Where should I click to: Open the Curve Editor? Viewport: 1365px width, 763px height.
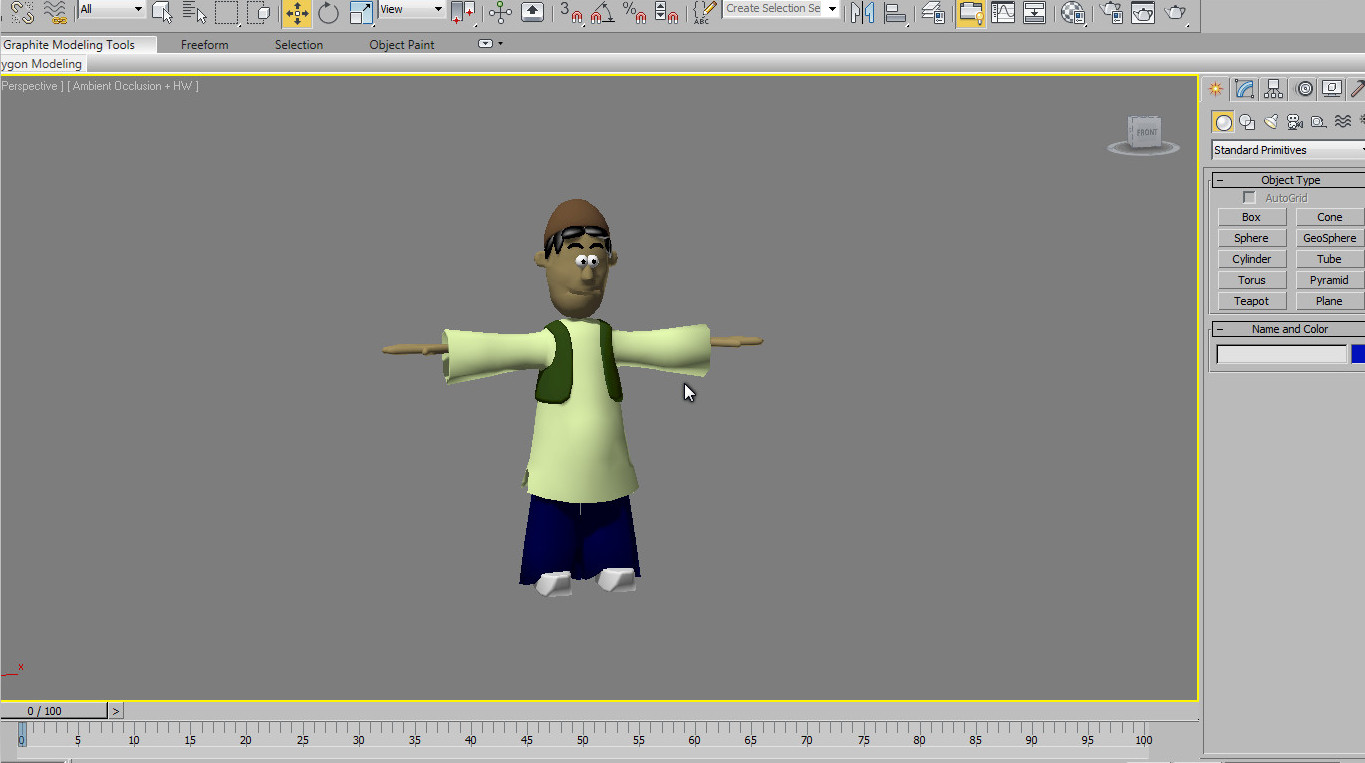[1003, 12]
